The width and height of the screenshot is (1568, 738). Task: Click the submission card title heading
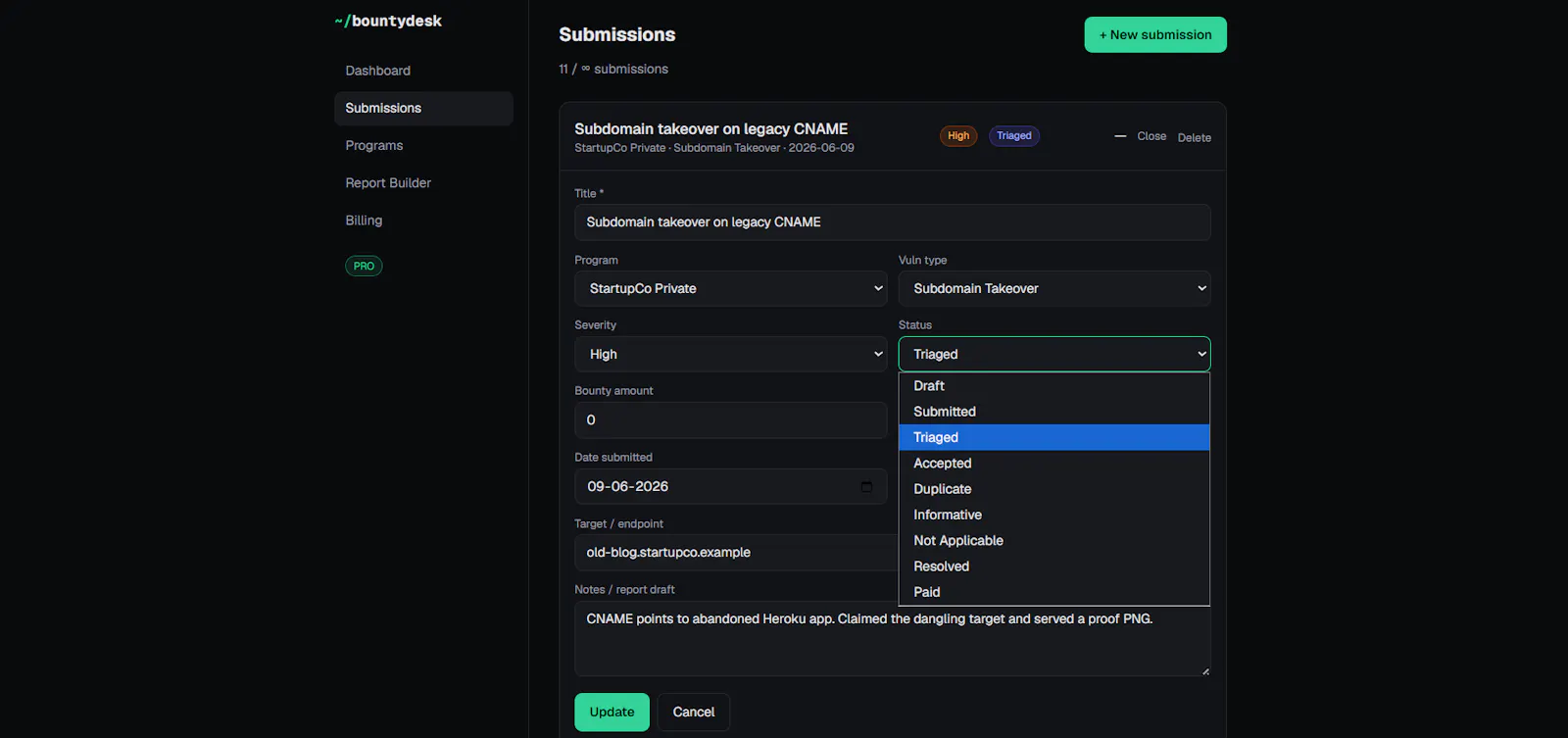pyautogui.click(x=711, y=128)
